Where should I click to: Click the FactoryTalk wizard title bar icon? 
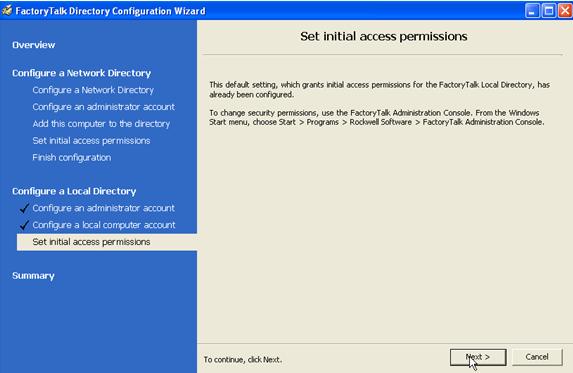(x=7, y=11)
